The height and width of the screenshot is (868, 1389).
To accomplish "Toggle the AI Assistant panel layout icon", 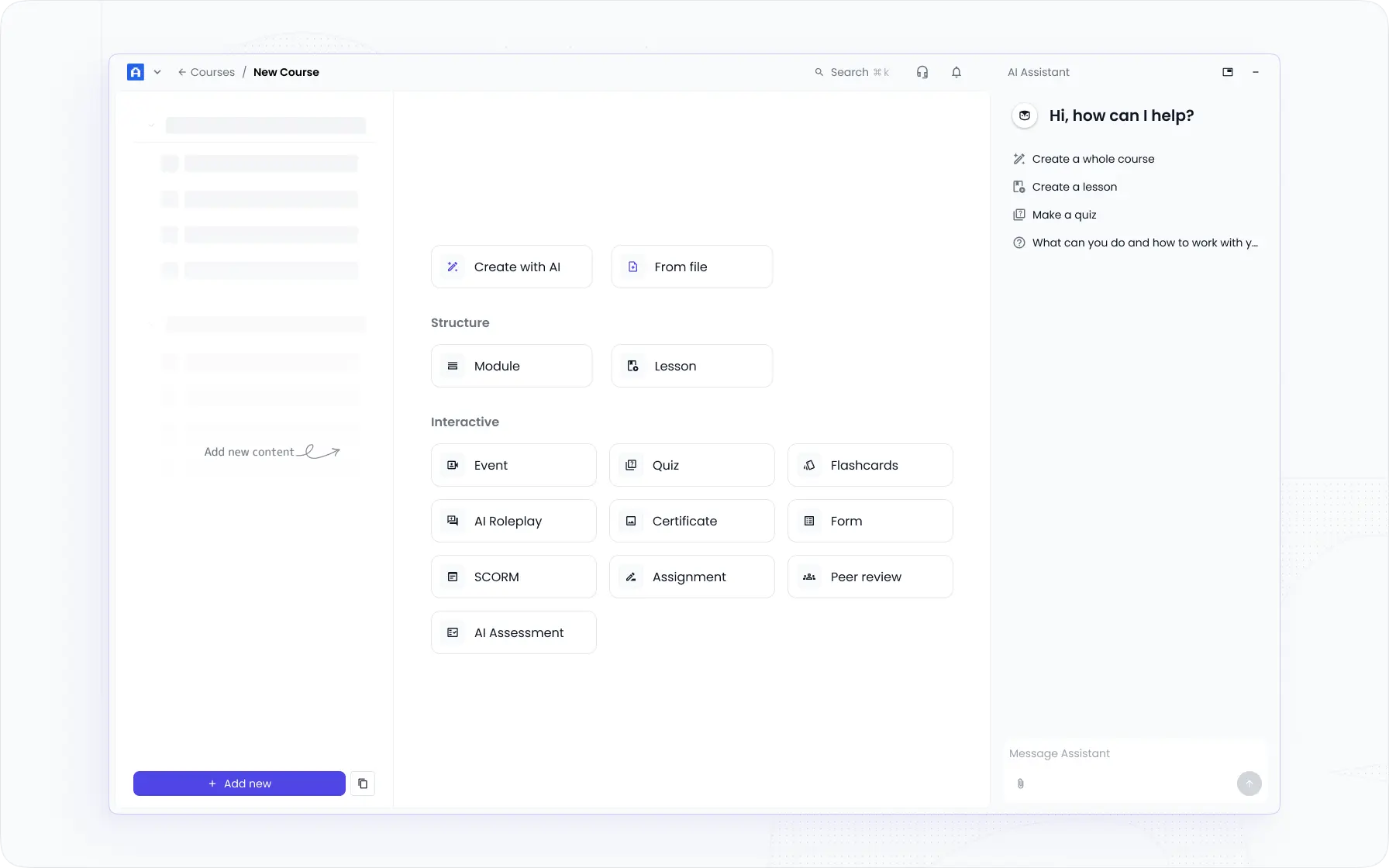I will pos(1229,71).
